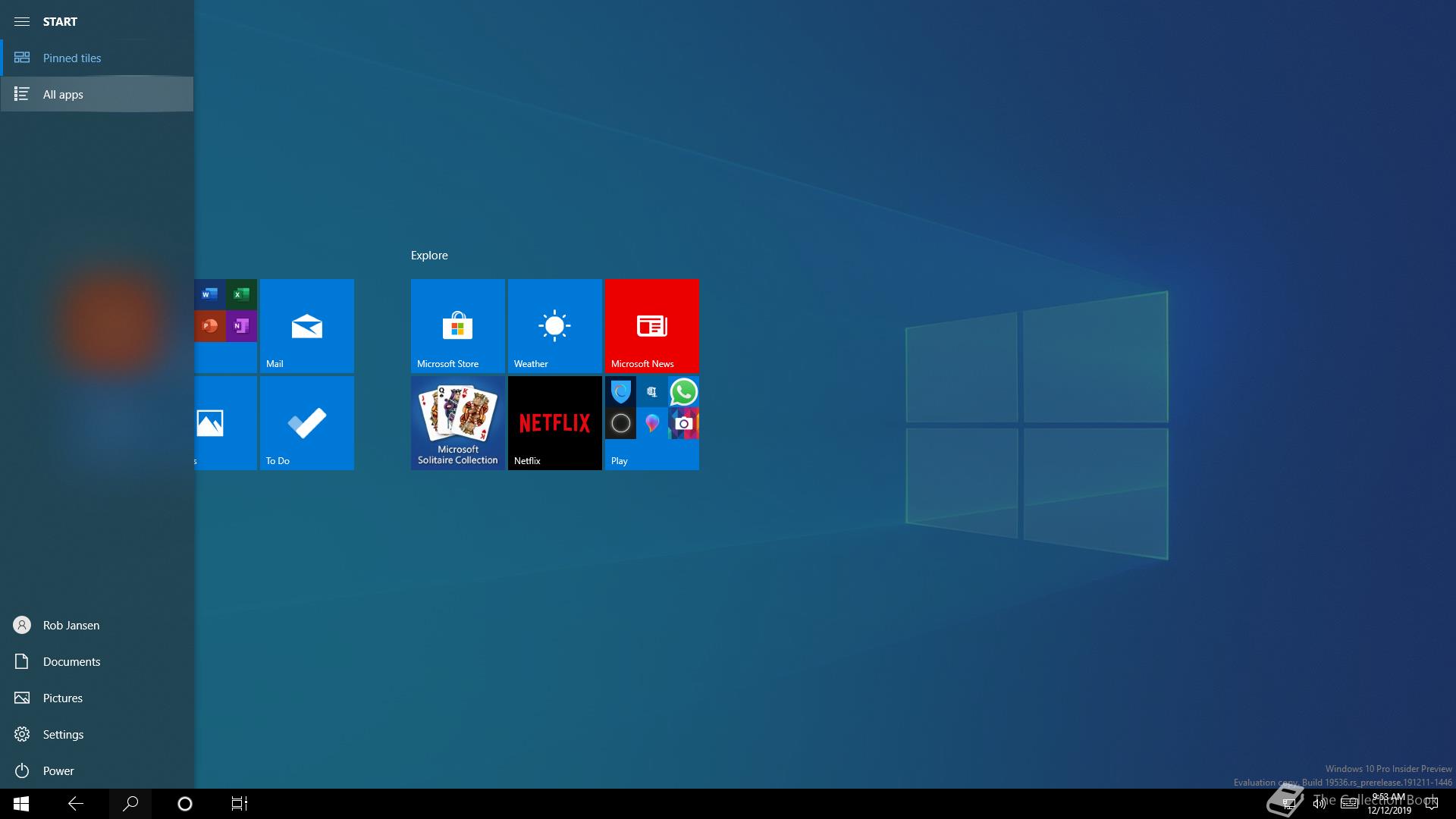Open WhatsApp in the Play folder
The image size is (1456, 819).
(x=683, y=392)
